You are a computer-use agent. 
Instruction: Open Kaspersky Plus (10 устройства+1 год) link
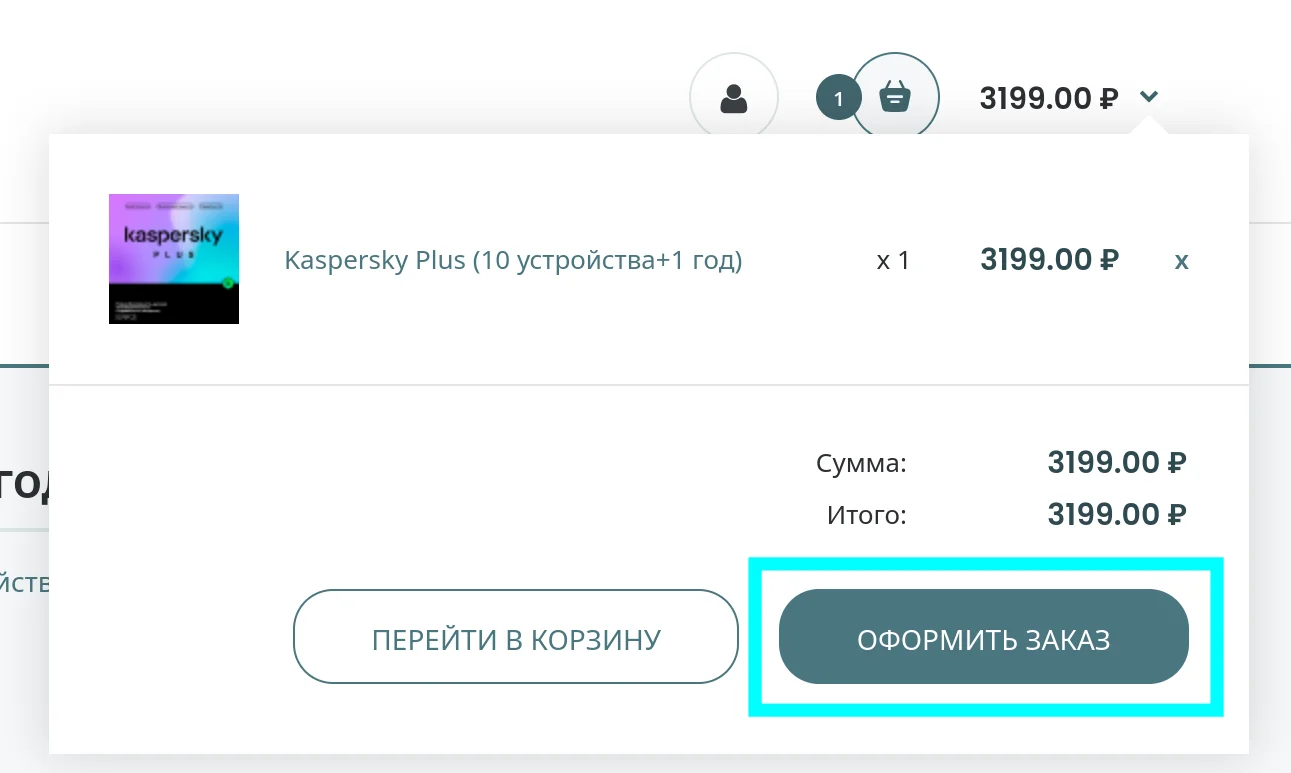(513, 261)
